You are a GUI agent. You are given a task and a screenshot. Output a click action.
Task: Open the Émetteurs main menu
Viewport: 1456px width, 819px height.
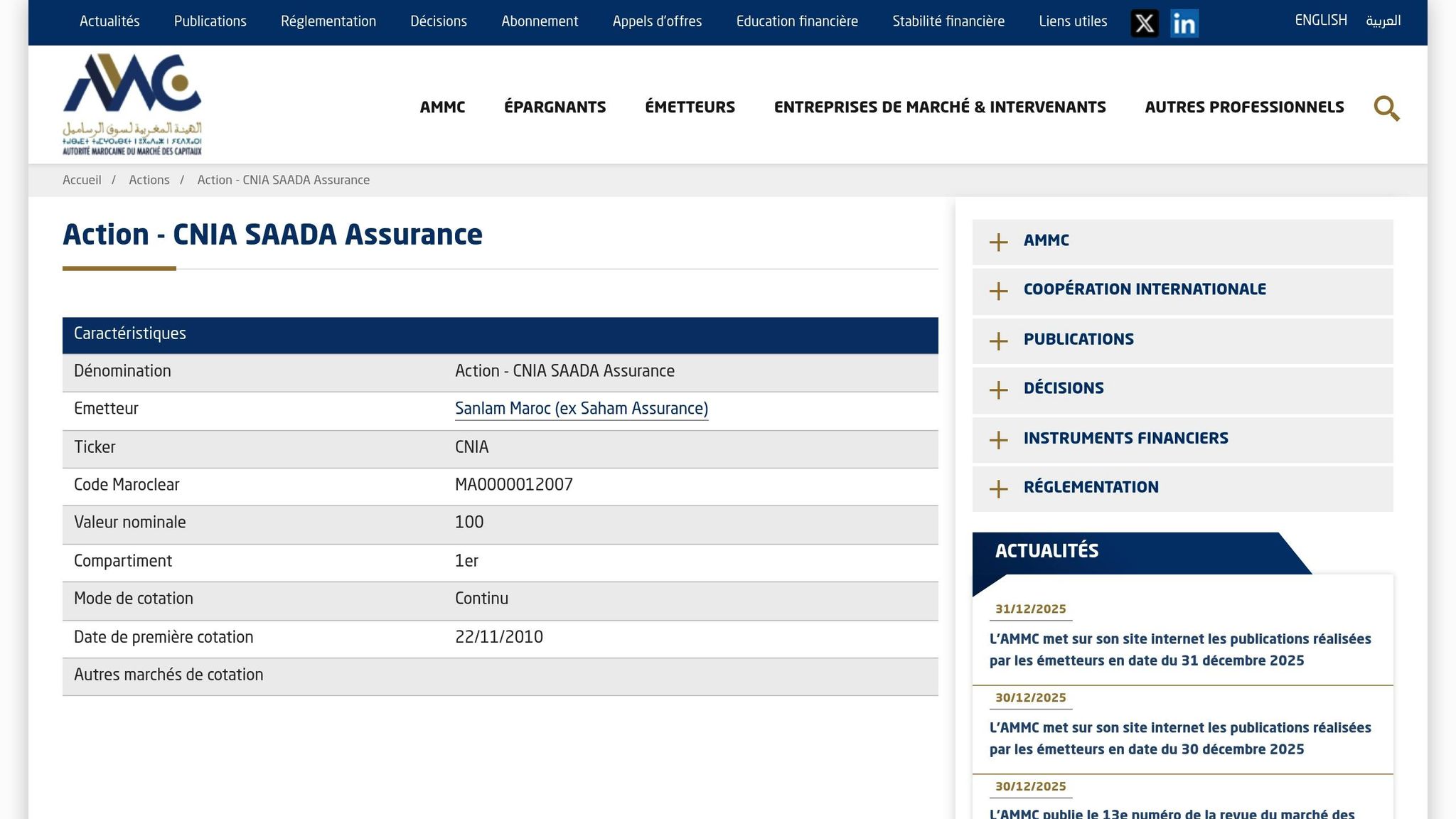tap(690, 107)
